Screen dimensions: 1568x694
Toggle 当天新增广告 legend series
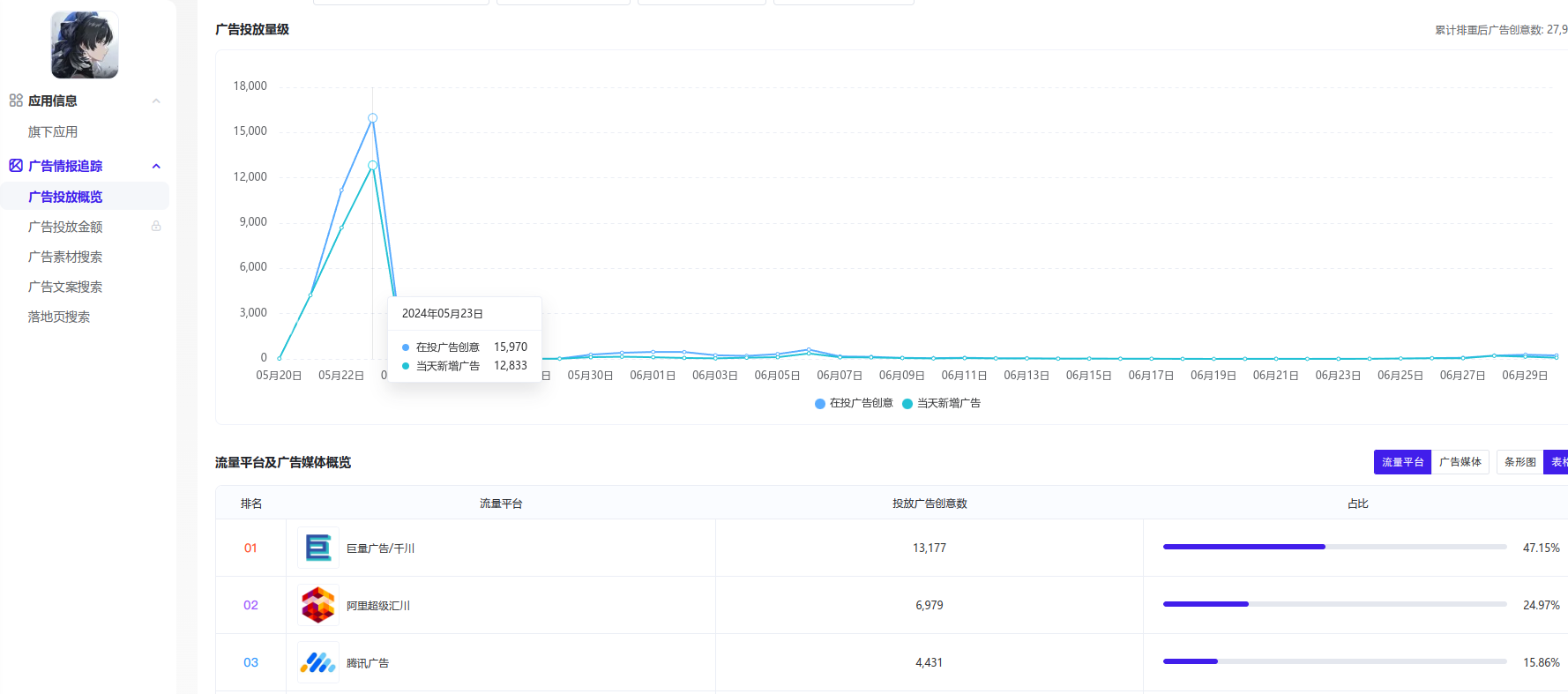coord(941,403)
